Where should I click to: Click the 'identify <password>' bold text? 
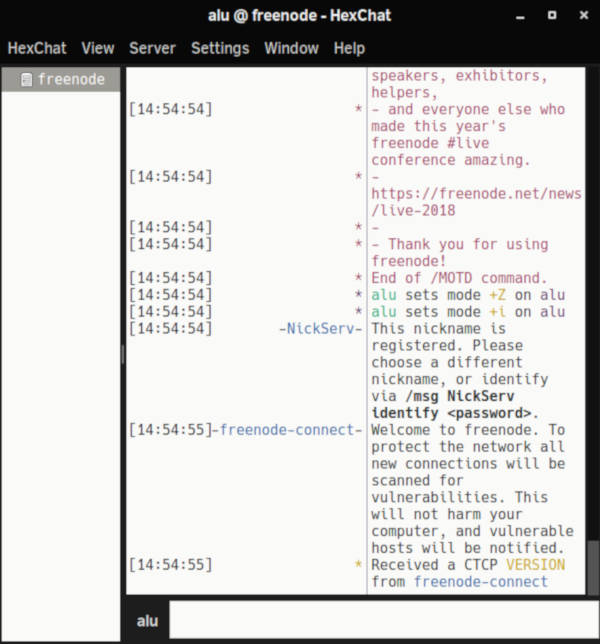click(x=451, y=413)
